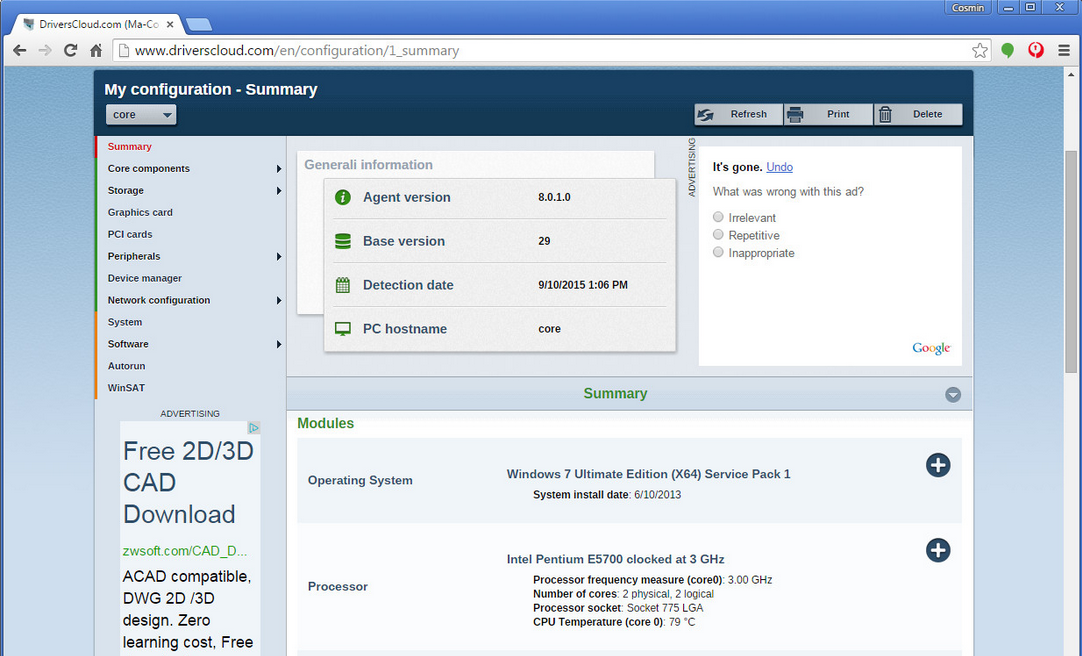The width and height of the screenshot is (1082, 656).
Task: Click the page vertical scrollbar thumb
Action: tap(1070, 262)
